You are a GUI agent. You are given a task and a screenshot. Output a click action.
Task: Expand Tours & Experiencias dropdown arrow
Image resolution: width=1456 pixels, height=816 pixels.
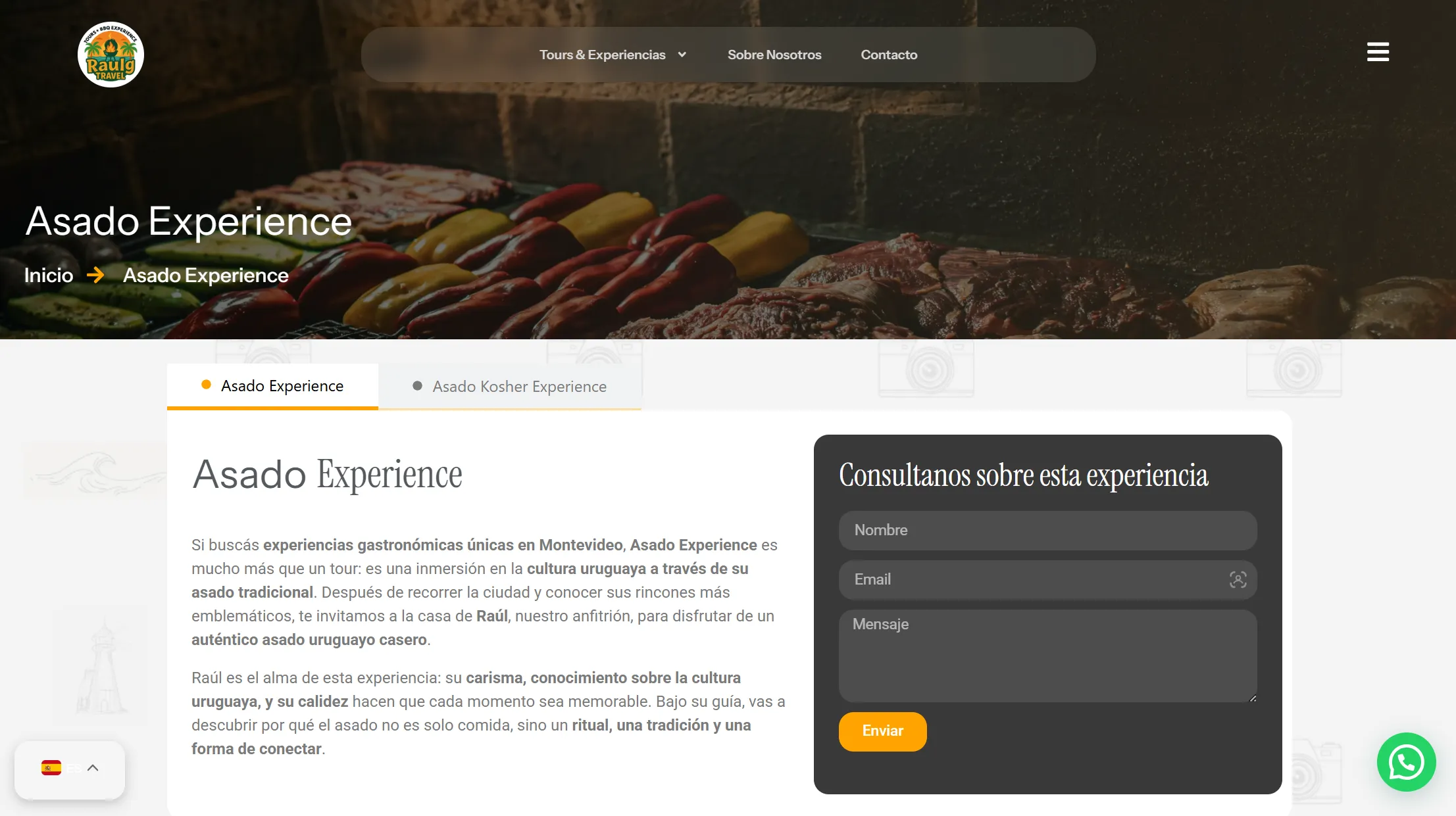coord(682,55)
